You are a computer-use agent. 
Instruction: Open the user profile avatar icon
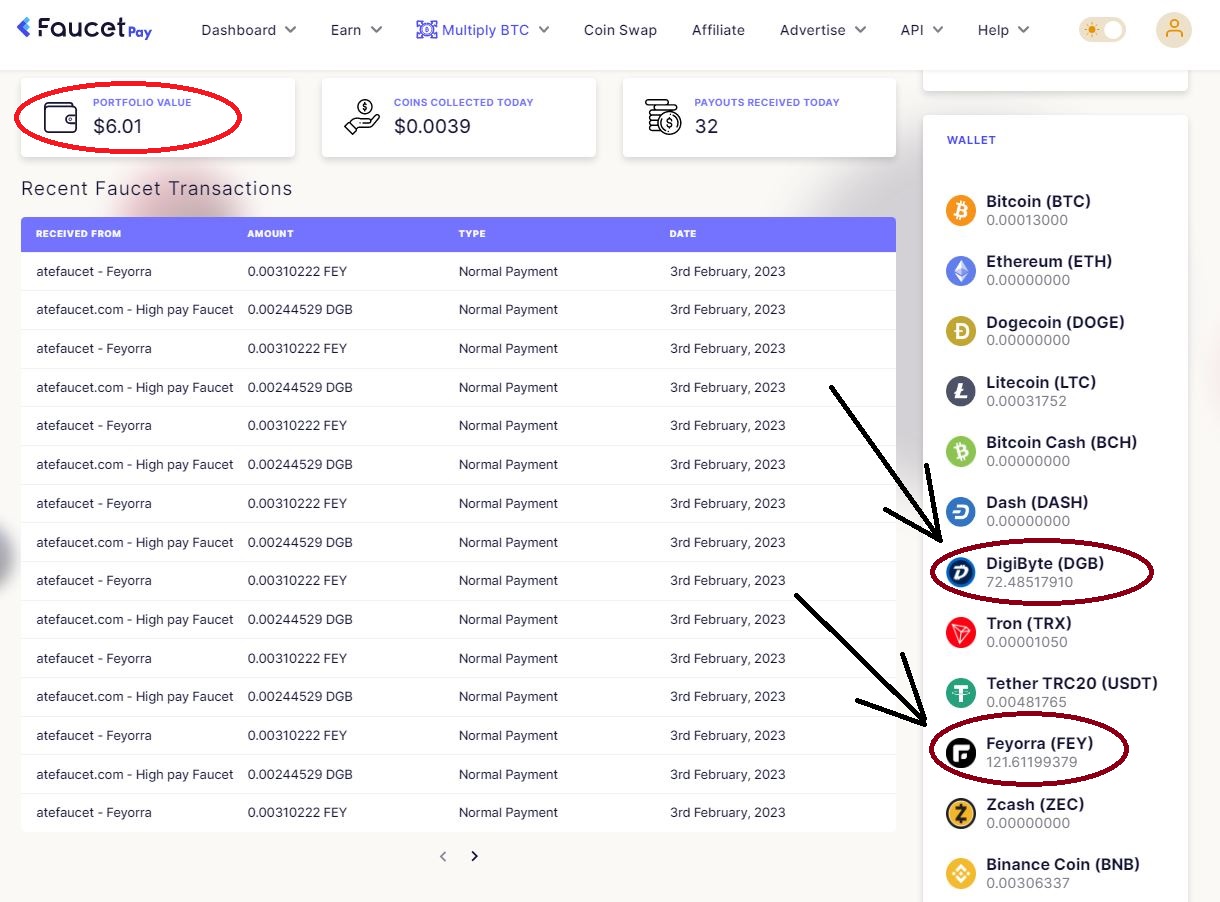pos(1173,30)
